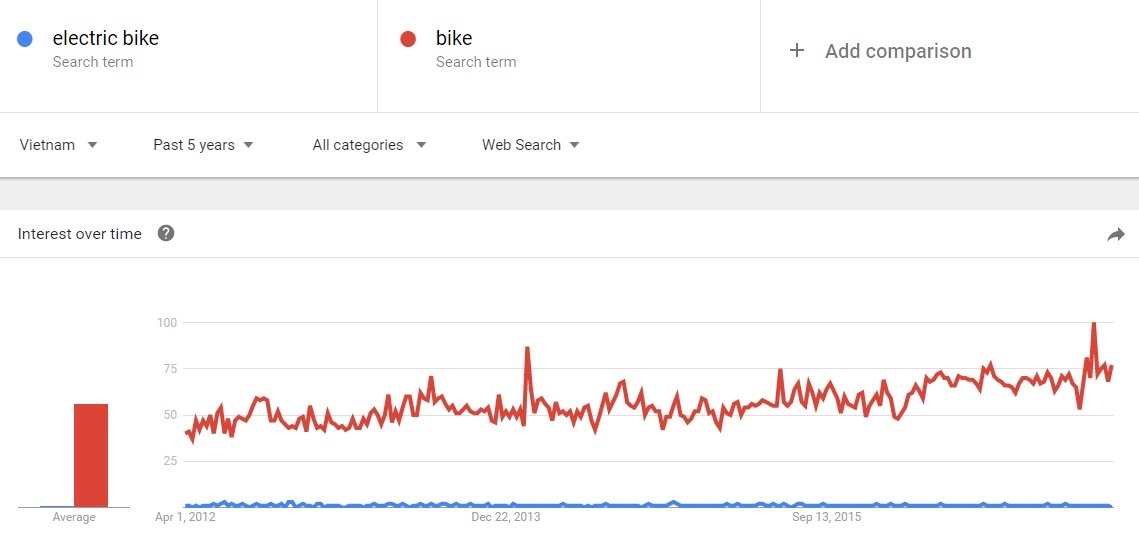
Task: Click the Average label under the bars
Action: tap(74, 517)
